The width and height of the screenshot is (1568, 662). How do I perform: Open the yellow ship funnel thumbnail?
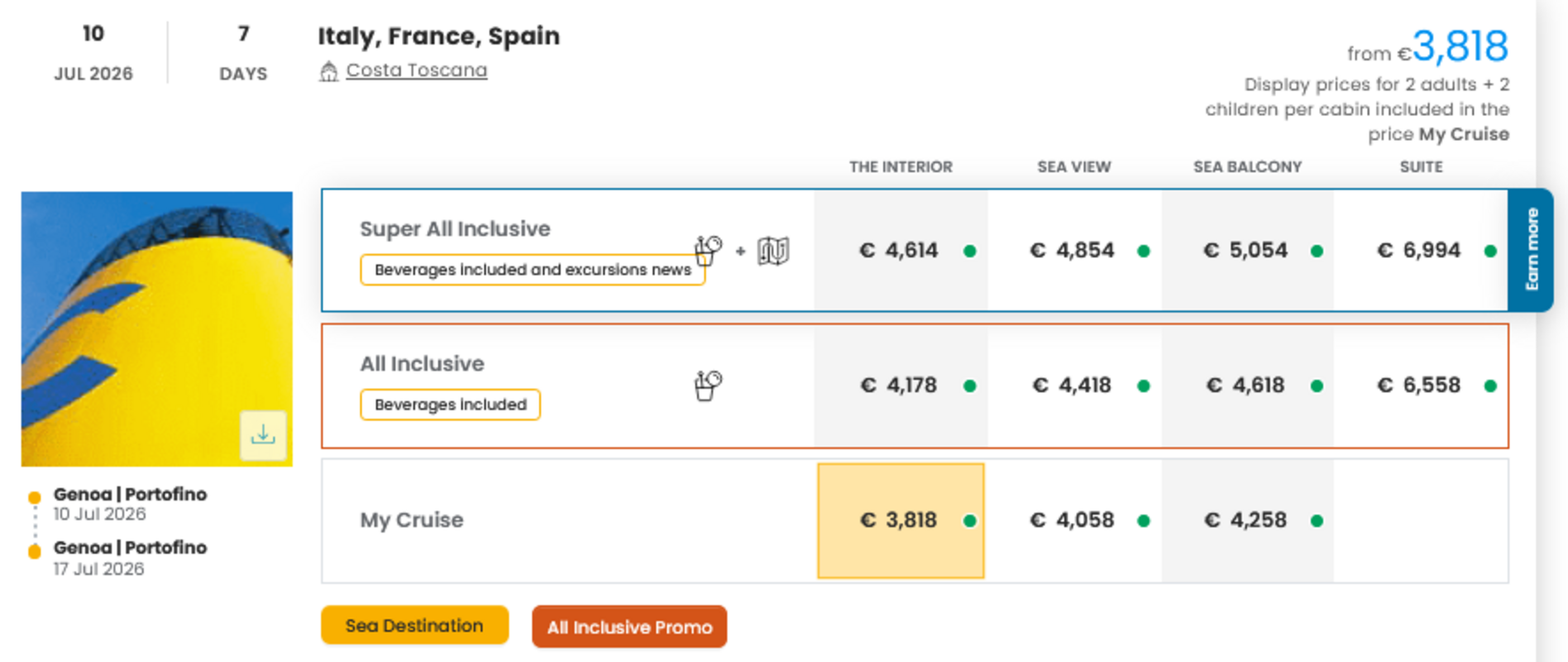156,329
